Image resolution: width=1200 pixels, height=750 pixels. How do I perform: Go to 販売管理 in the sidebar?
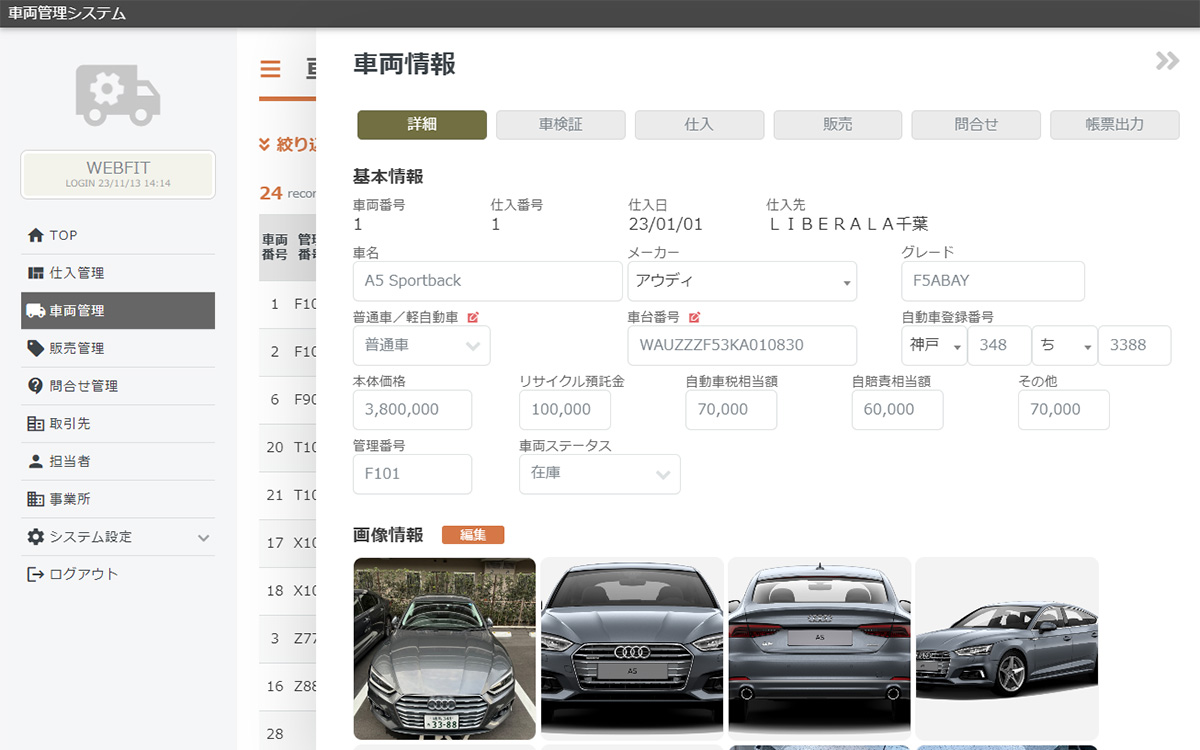point(118,348)
